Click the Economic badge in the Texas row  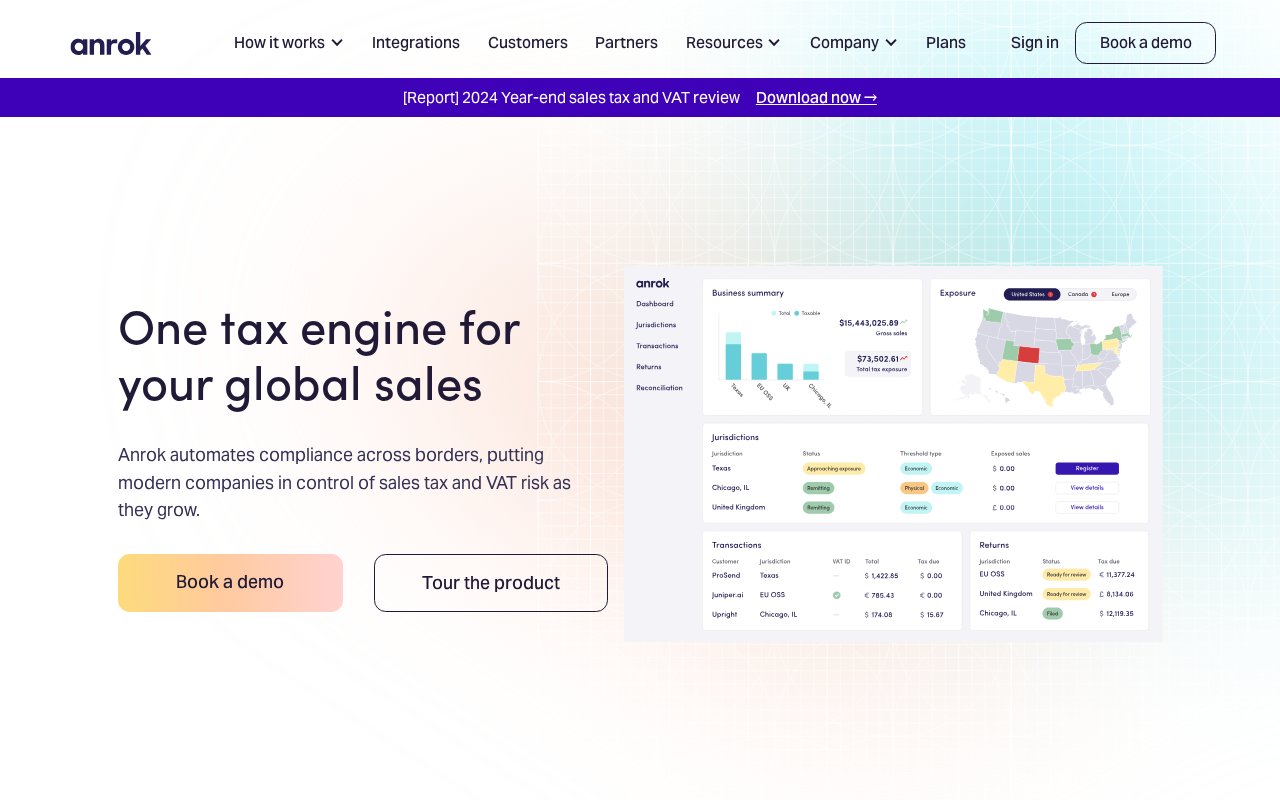(x=916, y=468)
